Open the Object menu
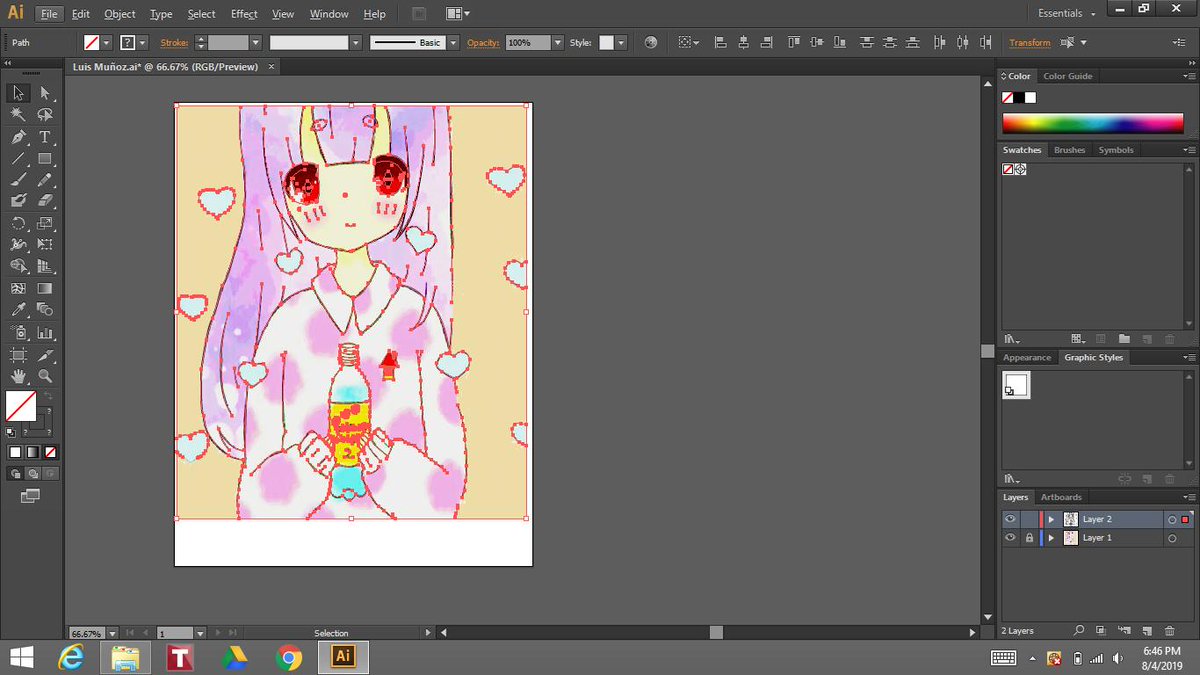The width and height of the screenshot is (1200, 675). coord(119,14)
